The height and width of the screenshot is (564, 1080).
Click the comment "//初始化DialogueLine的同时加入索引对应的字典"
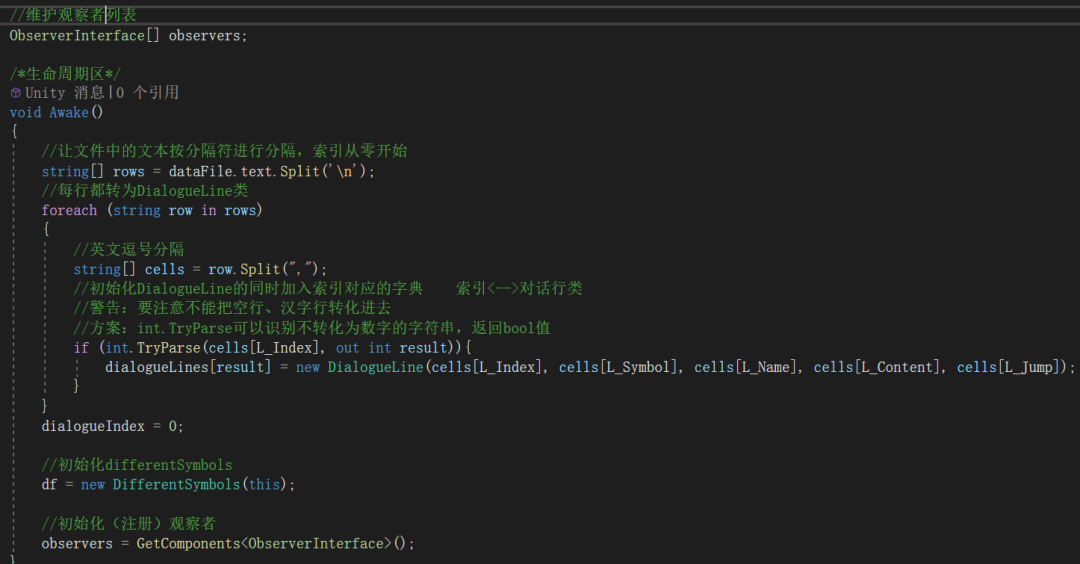click(248, 289)
